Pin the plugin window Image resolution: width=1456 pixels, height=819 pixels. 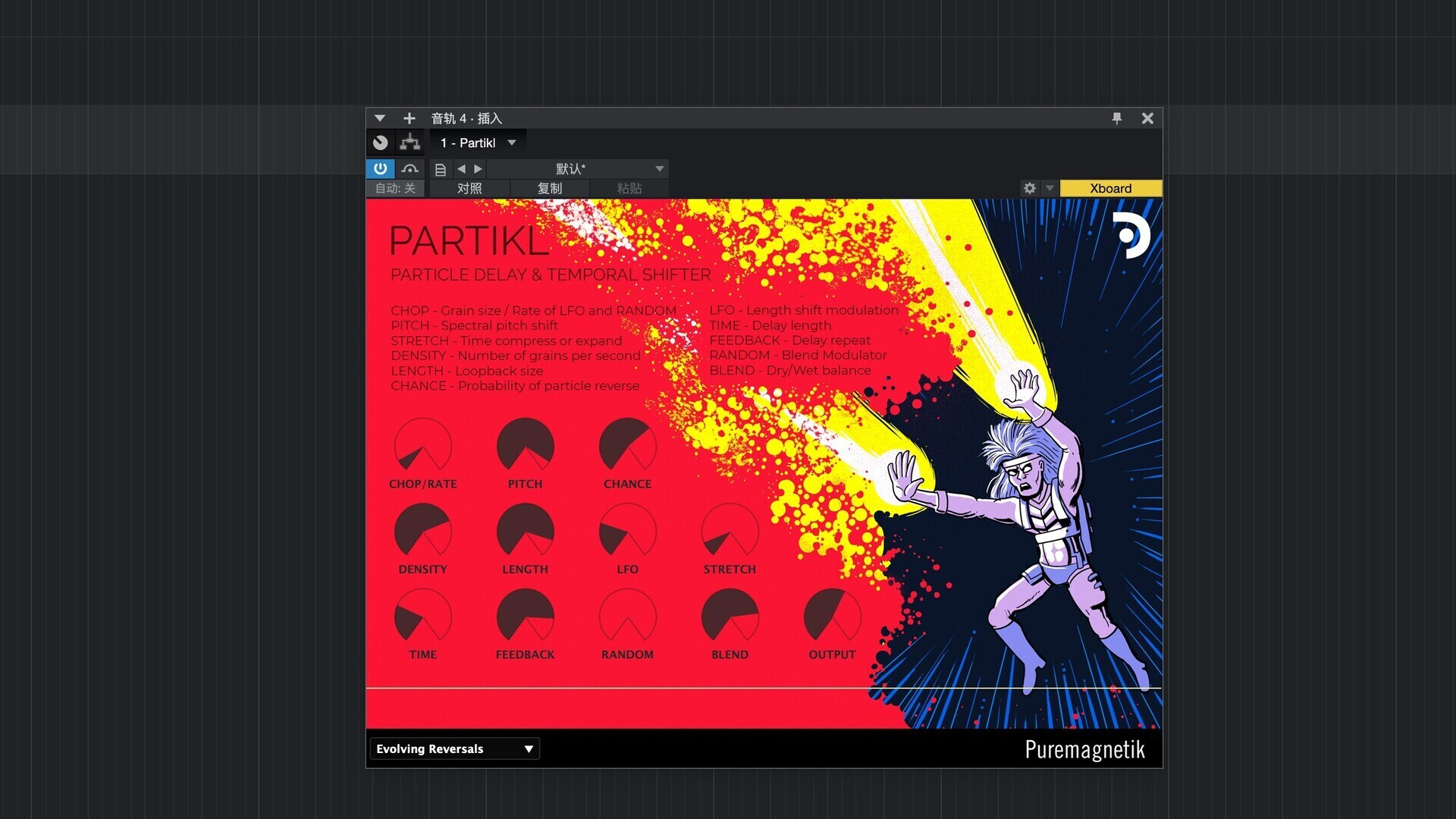1117,118
